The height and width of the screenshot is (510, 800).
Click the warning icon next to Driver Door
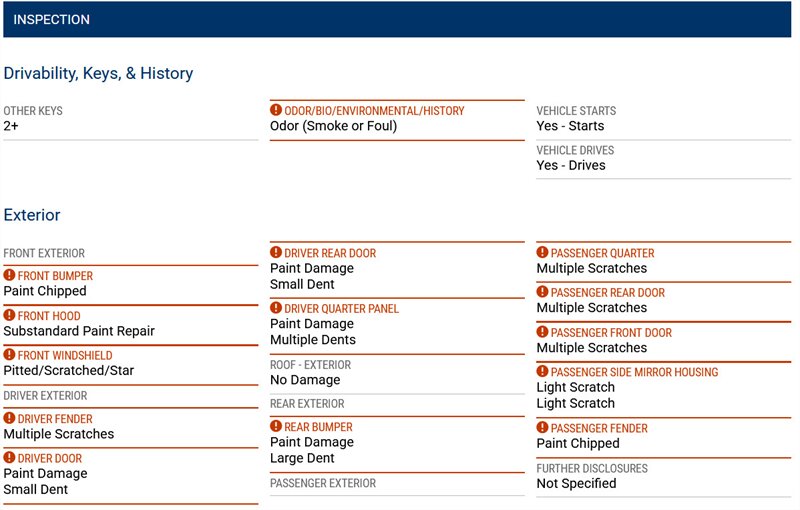click(10, 458)
